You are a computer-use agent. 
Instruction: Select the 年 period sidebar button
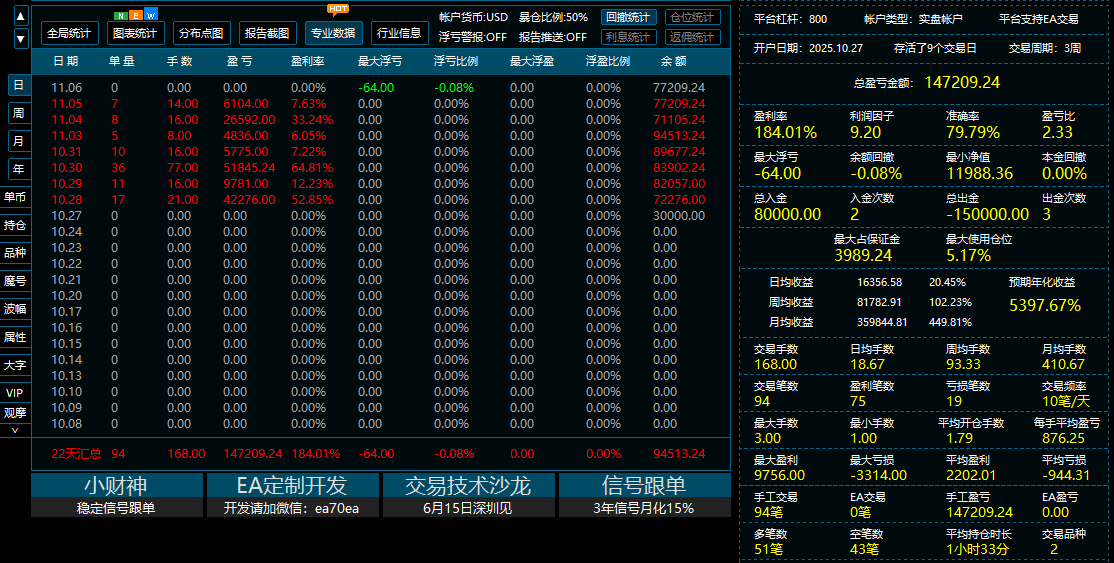[x=18, y=168]
